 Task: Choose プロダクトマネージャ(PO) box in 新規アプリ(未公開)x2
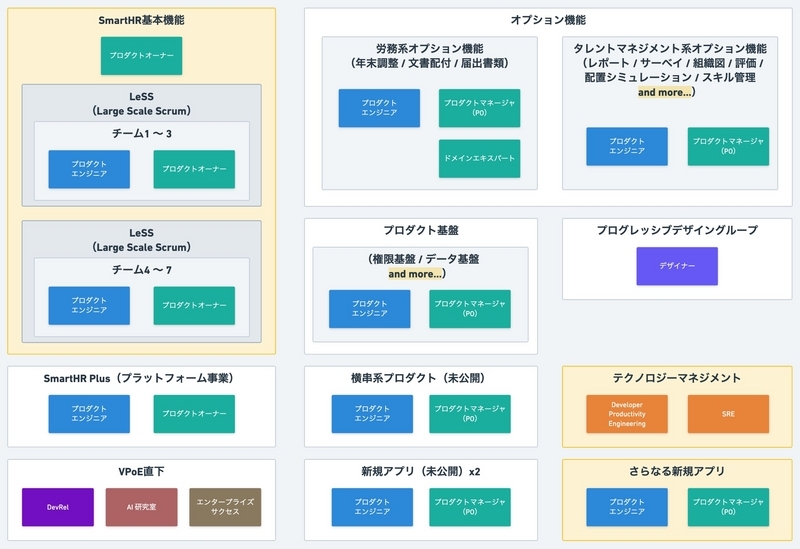[x=469, y=507]
